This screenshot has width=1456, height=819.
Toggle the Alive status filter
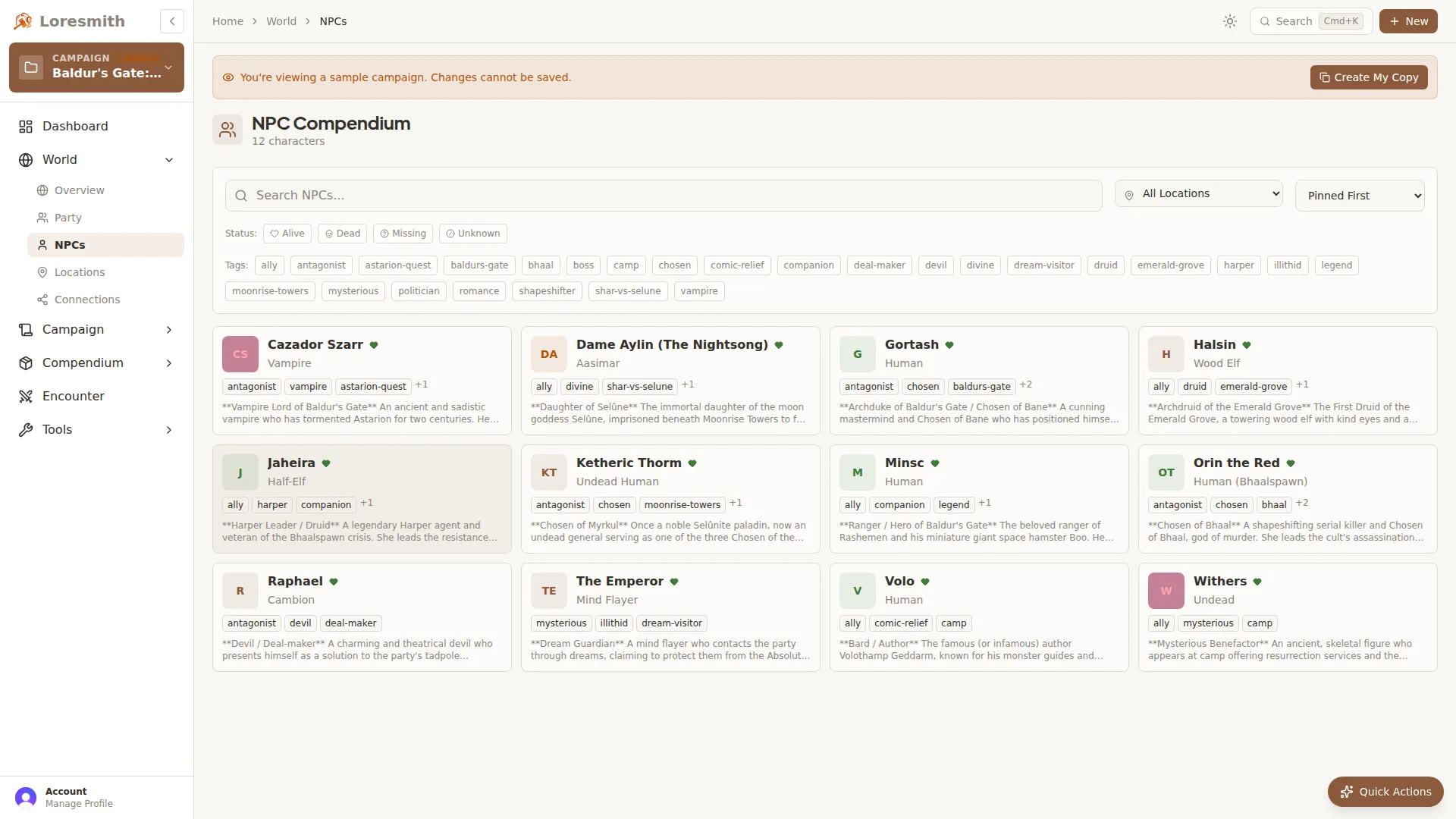click(x=287, y=234)
